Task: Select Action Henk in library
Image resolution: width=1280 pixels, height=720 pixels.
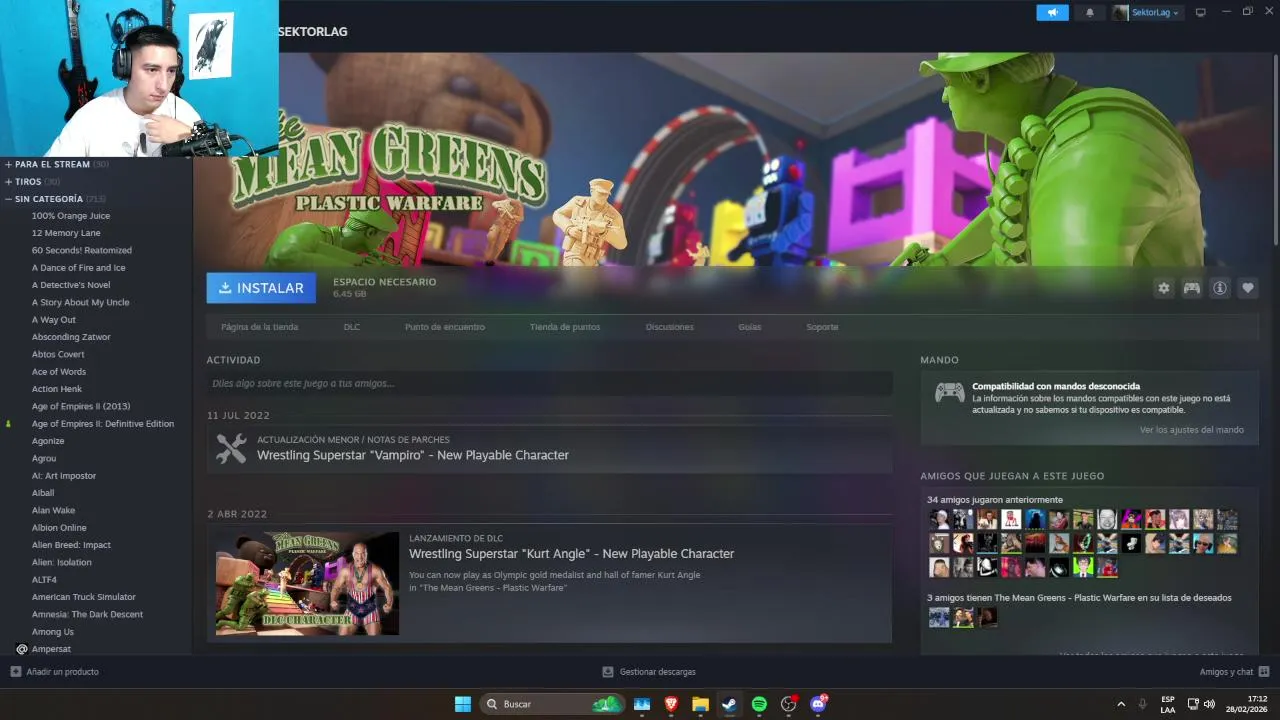Action: (x=57, y=389)
